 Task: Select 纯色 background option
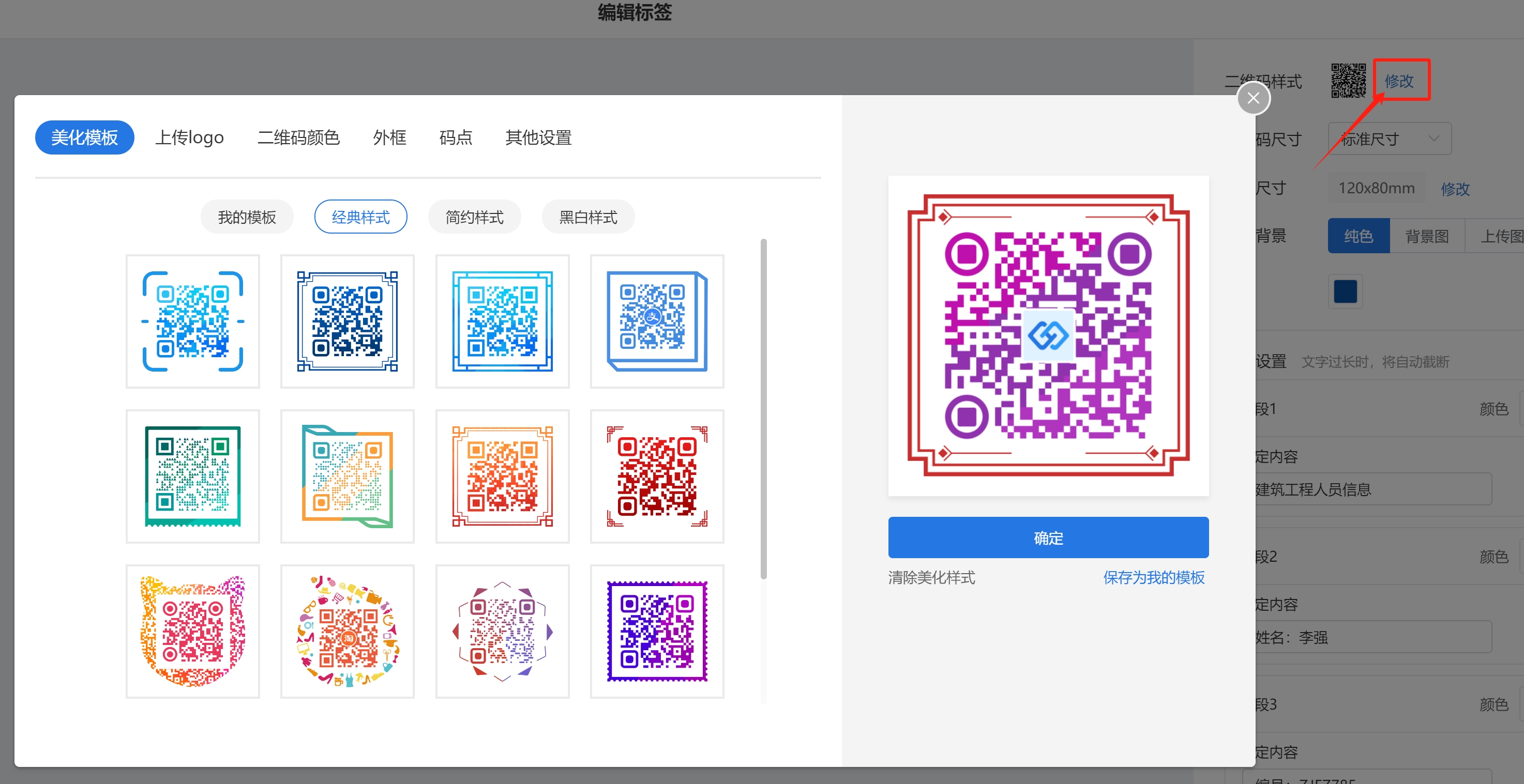tap(1359, 237)
